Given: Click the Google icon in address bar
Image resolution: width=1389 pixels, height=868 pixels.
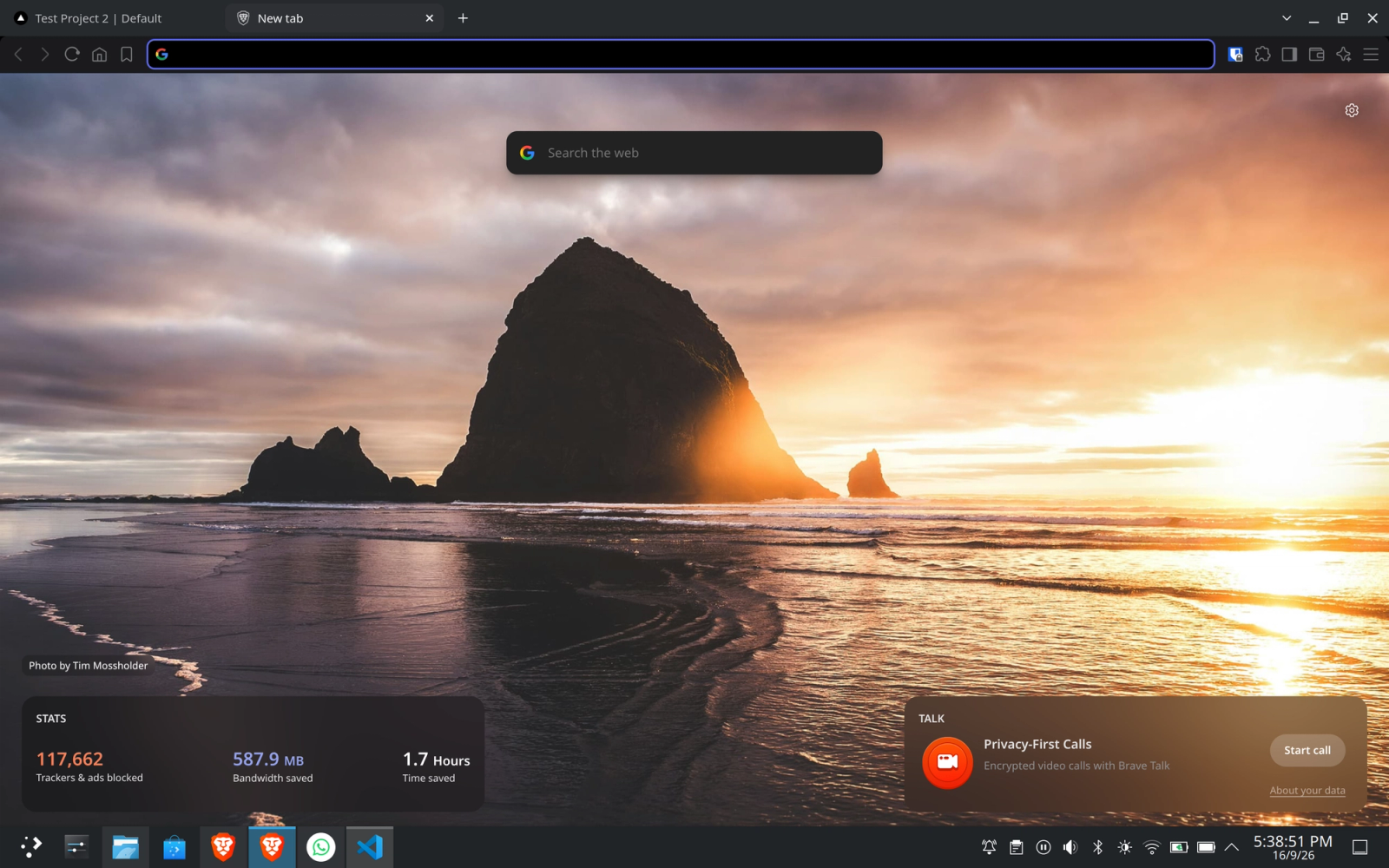Looking at the screenshot, I should [x=161, y=54].
